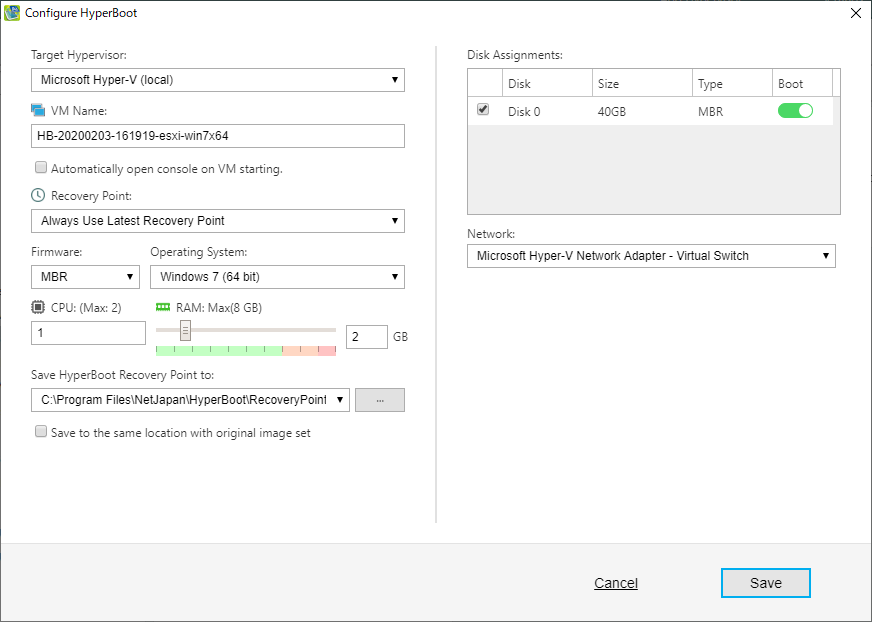
Task: Click the CPU chip icon
Action: 38,307
